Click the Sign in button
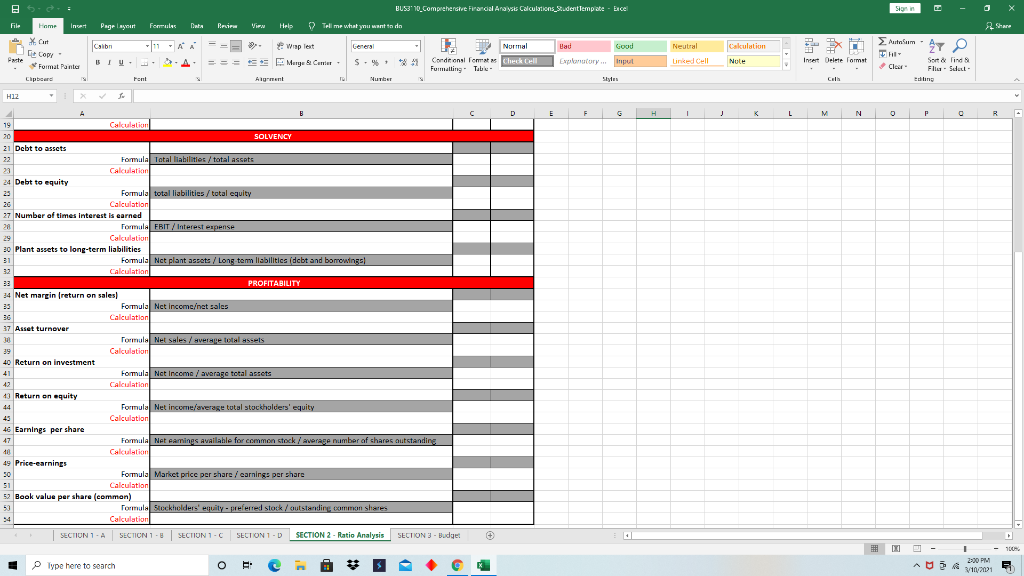1024x576 pixels. 904,7
